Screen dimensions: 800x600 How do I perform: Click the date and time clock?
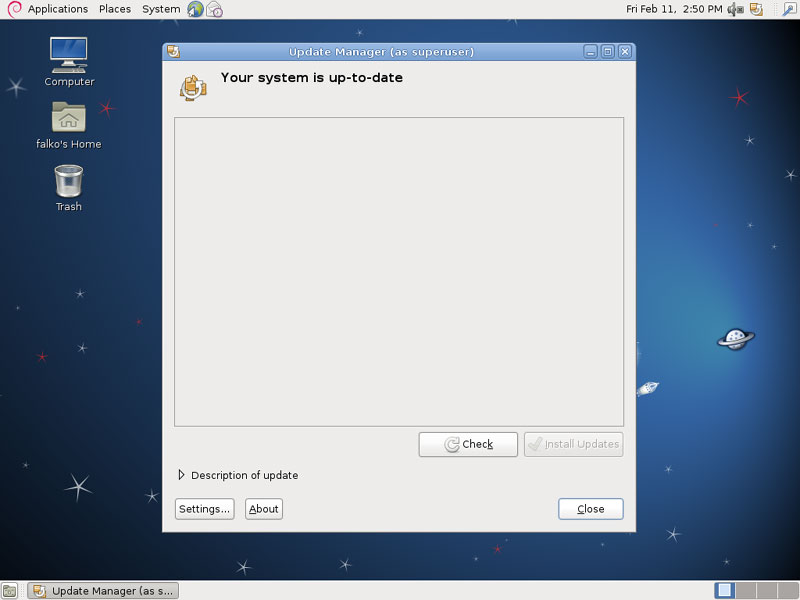[x=673, y=9]
